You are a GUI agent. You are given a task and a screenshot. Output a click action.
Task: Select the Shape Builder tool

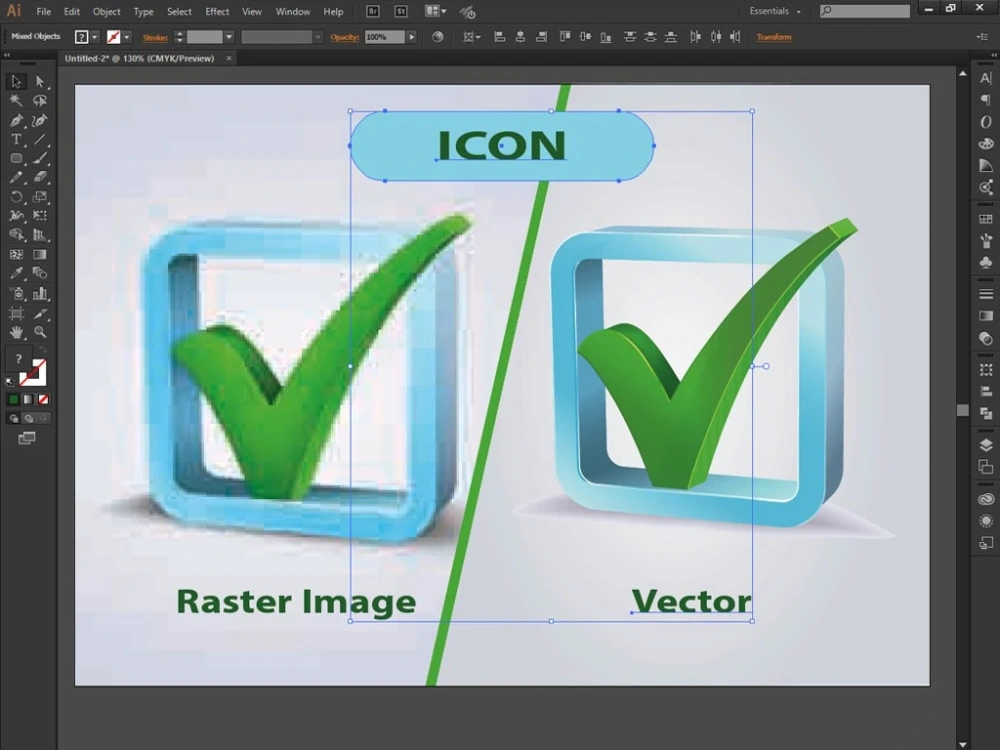tap(16, 235)
